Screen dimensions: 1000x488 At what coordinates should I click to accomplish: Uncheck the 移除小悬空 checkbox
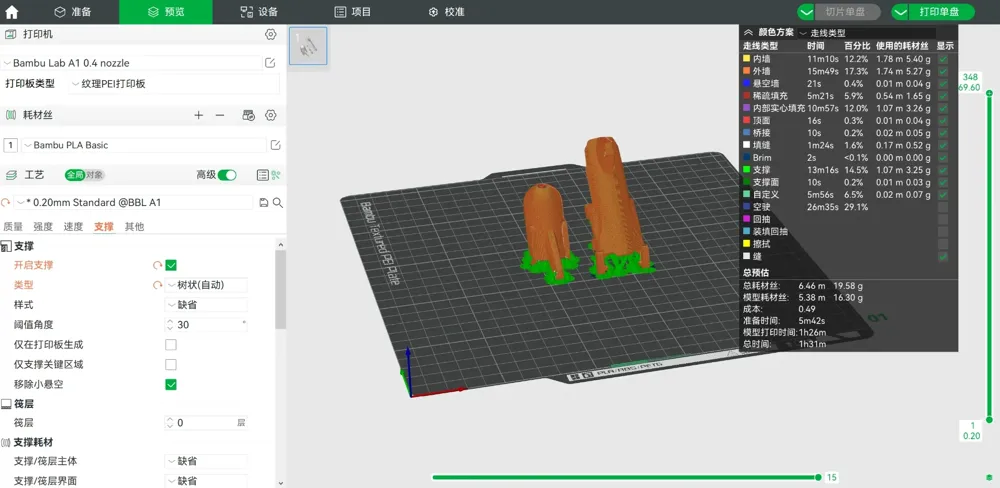170,384
